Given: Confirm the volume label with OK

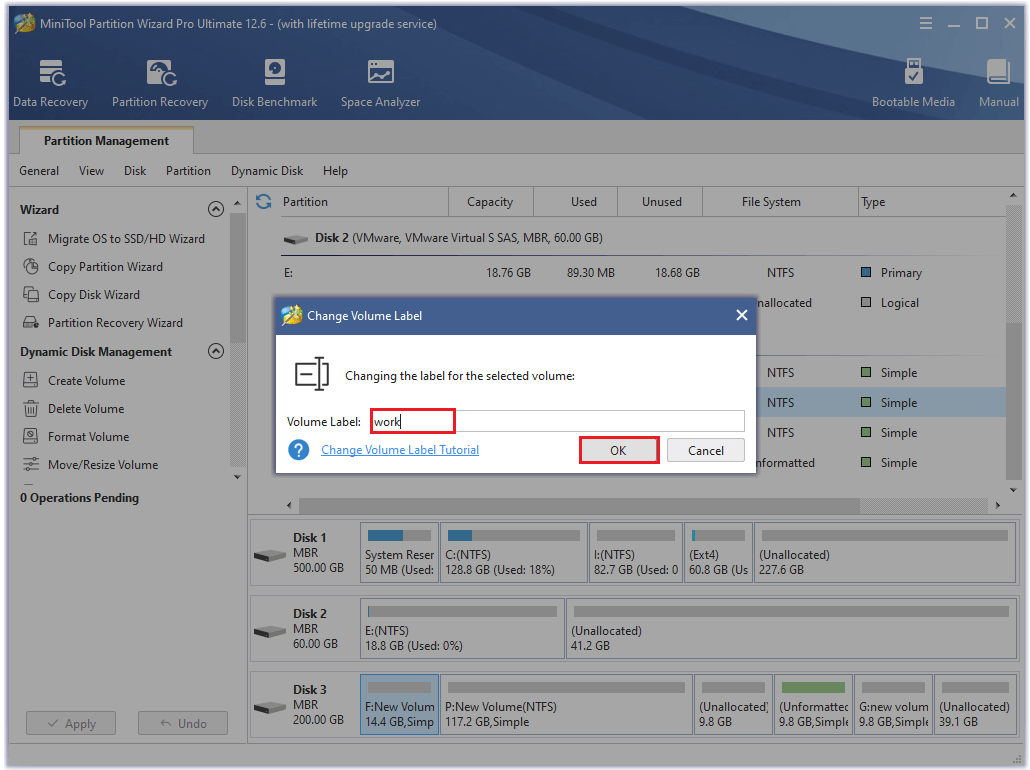Looking at the screenshot, I should pyautogui.click(x=619, y=451).
